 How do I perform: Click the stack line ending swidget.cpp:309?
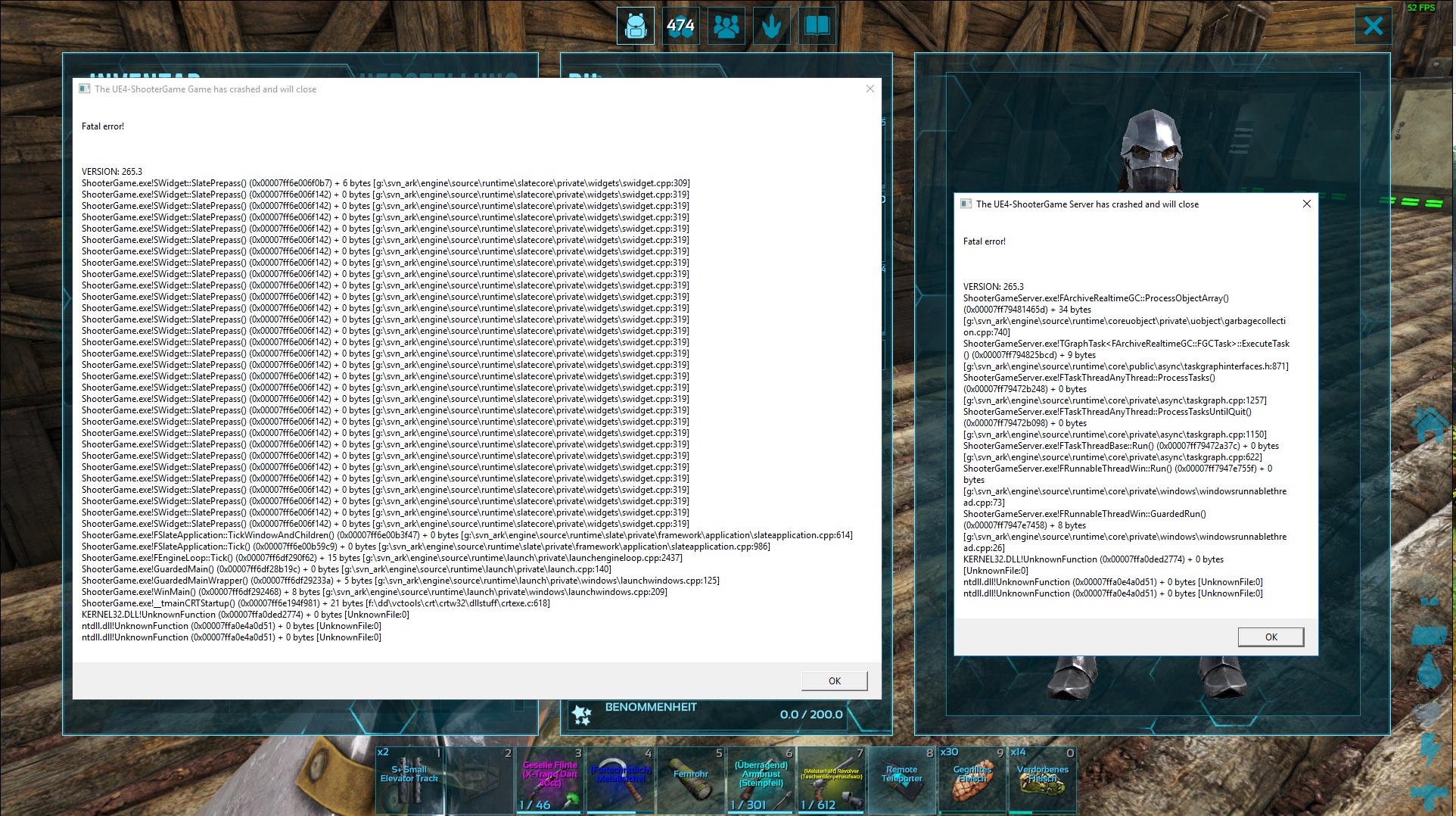tap(386, 183)
